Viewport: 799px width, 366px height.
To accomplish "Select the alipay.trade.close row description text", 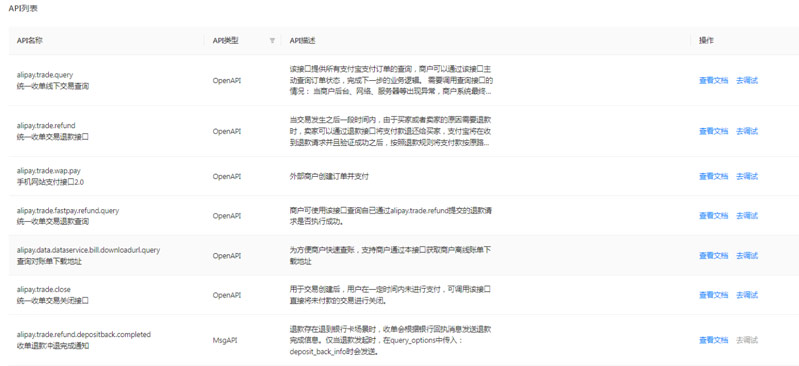I will pyautogui.click(x=390, y=295).
